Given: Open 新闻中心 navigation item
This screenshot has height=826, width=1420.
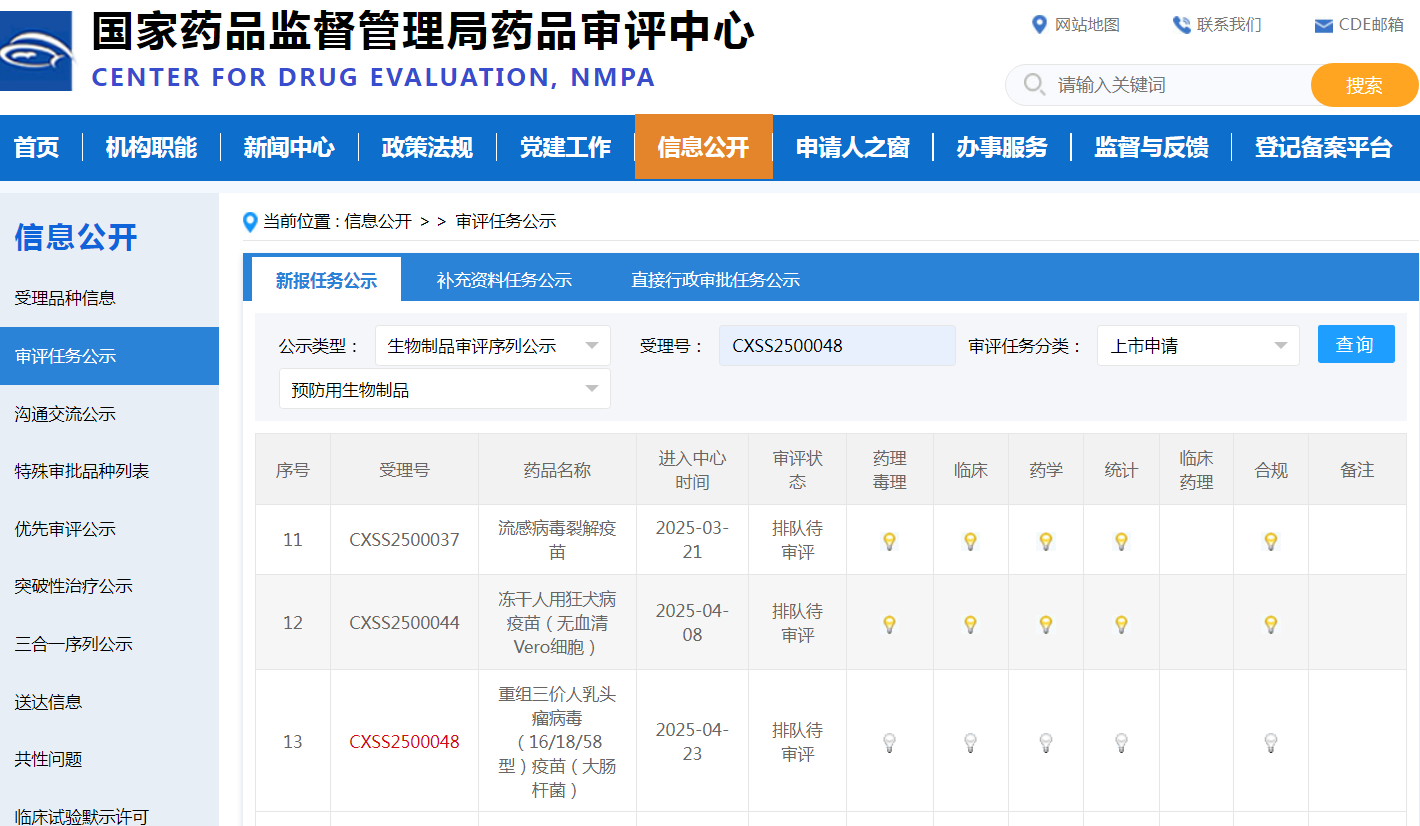Looking at the screenshot, I should pyautogui.click(x=289, y=147).
